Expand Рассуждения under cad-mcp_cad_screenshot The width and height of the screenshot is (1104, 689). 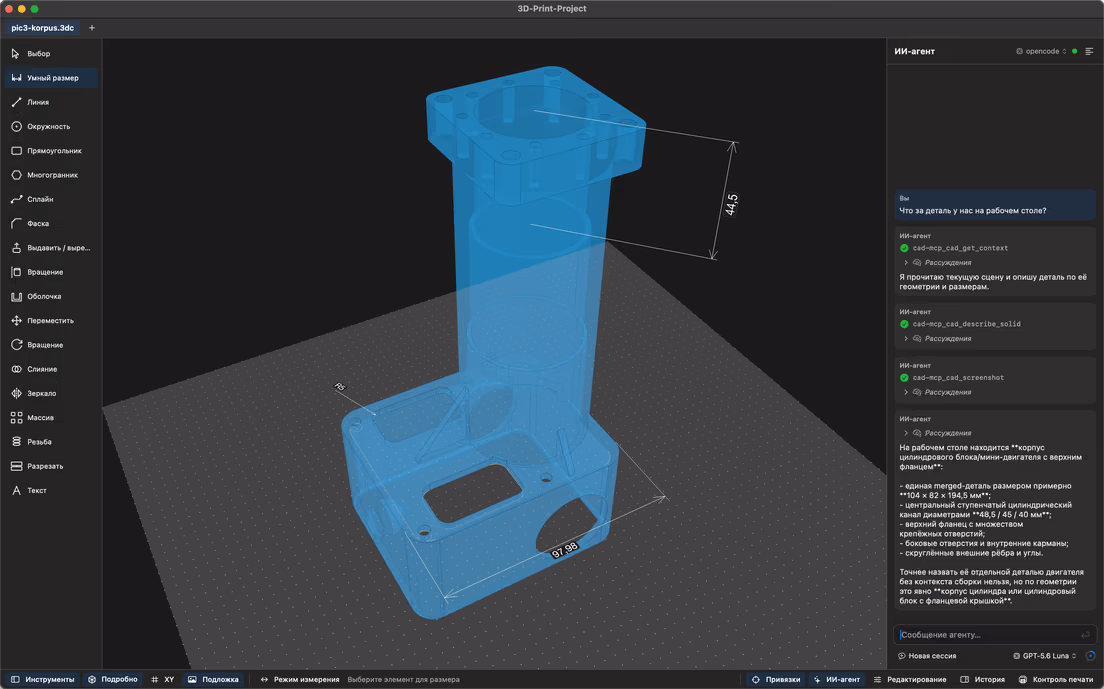938,392
